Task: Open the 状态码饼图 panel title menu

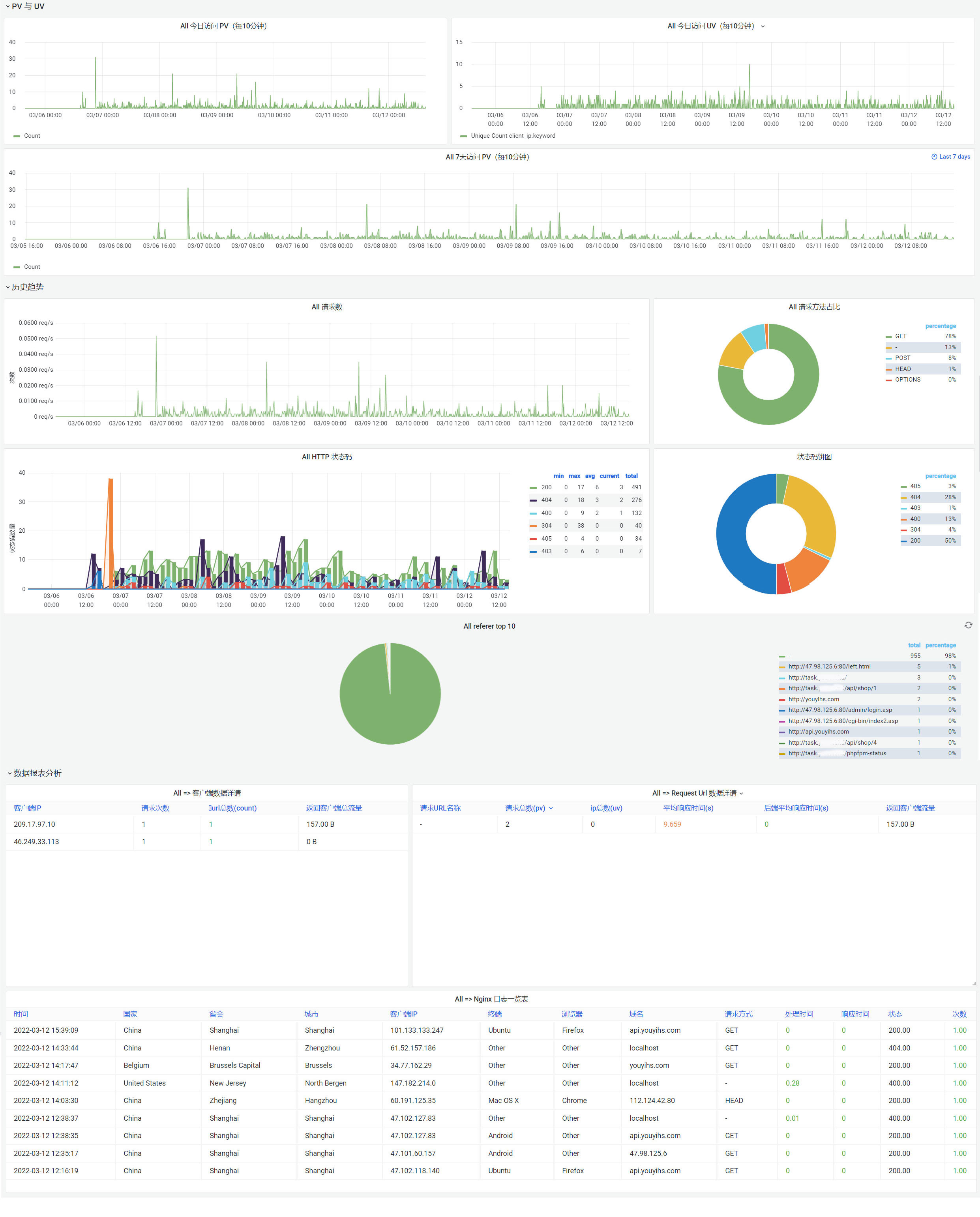Action: [814, 457]
